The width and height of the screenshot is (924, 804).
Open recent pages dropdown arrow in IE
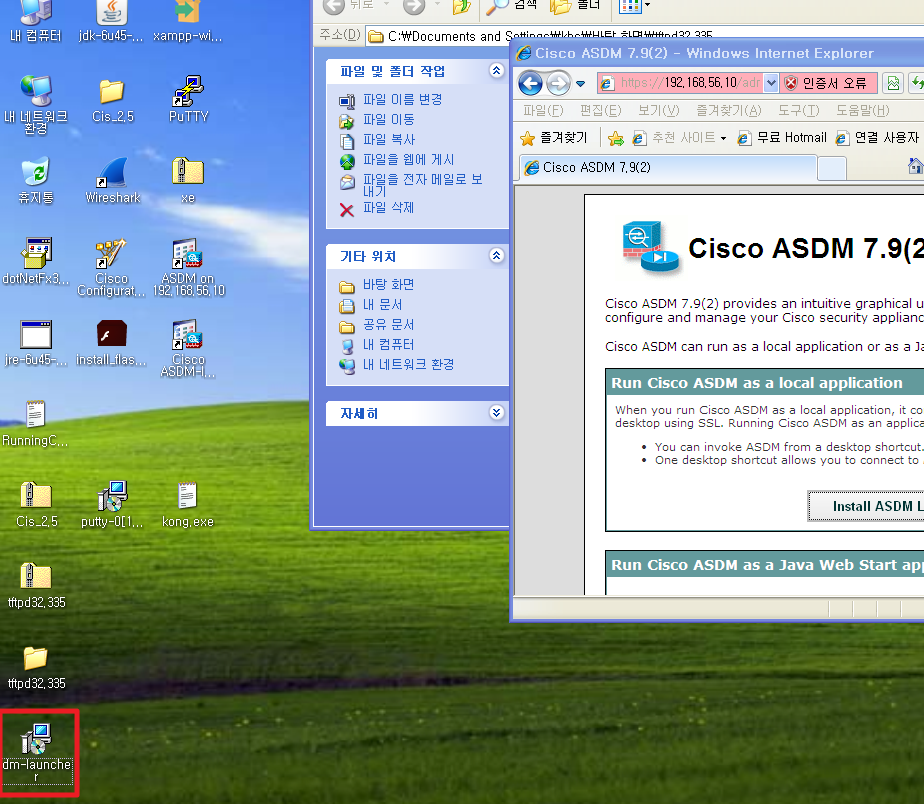[580, 84]
